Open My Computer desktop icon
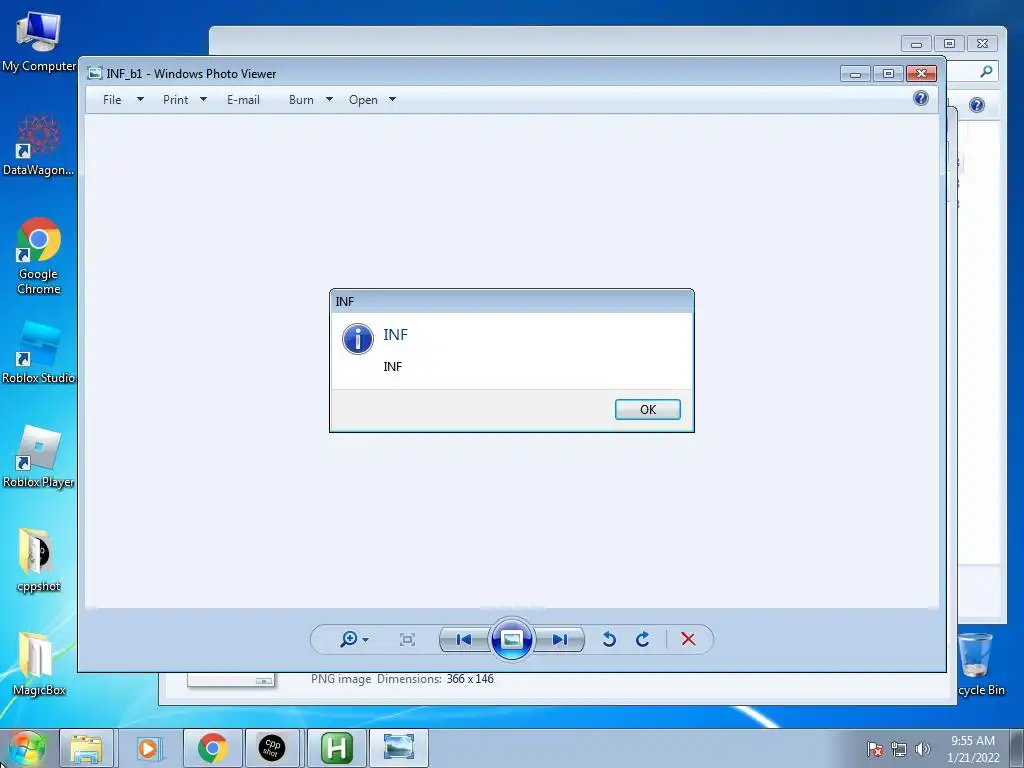The height and width of the screenshot is (768, 1024). (x=39, y=42)
